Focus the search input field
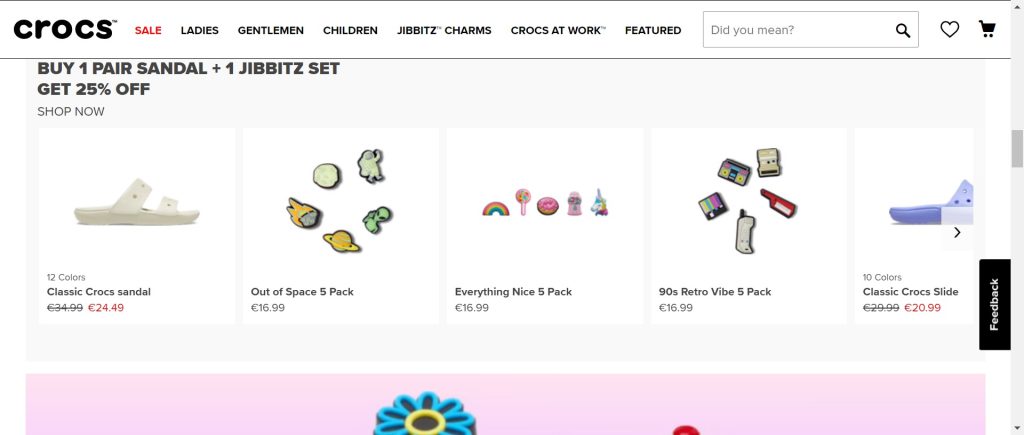Viewport: 1024px width, 435px height. 795,30
